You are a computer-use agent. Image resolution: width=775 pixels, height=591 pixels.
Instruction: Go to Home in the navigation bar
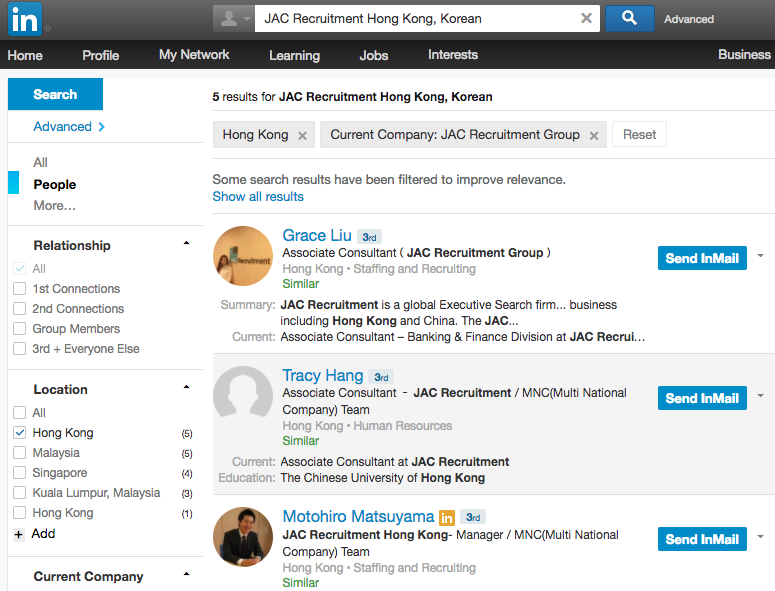click(25, 55)
